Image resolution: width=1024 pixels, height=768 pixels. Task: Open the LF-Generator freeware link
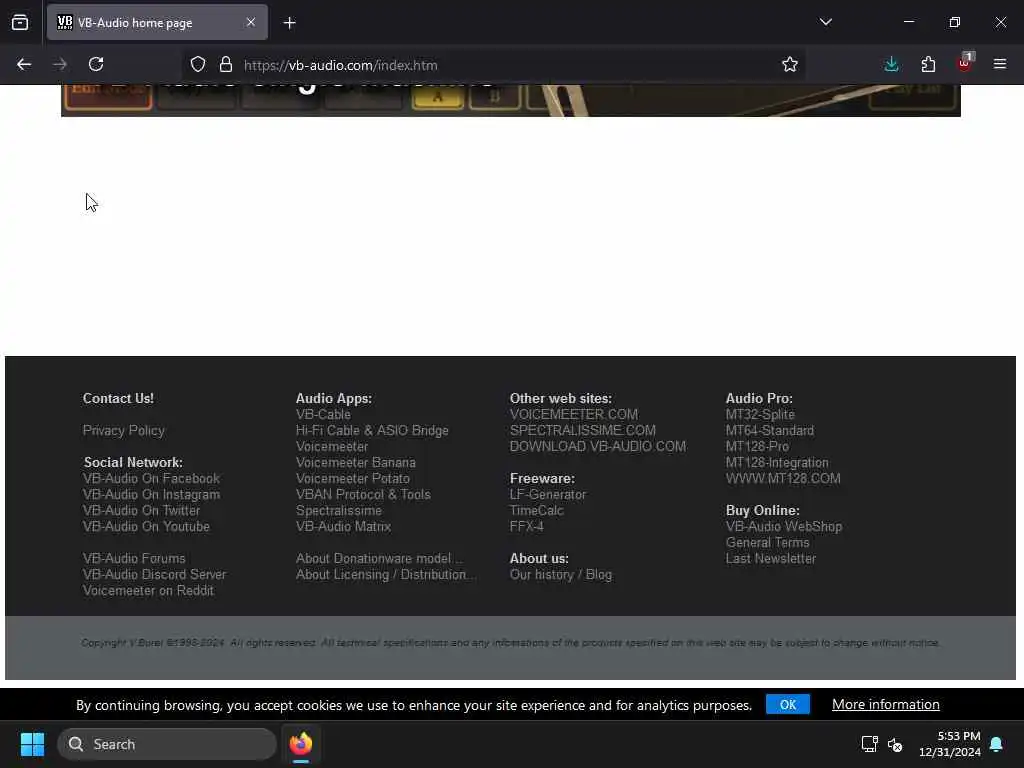click(x=548, y=494)
